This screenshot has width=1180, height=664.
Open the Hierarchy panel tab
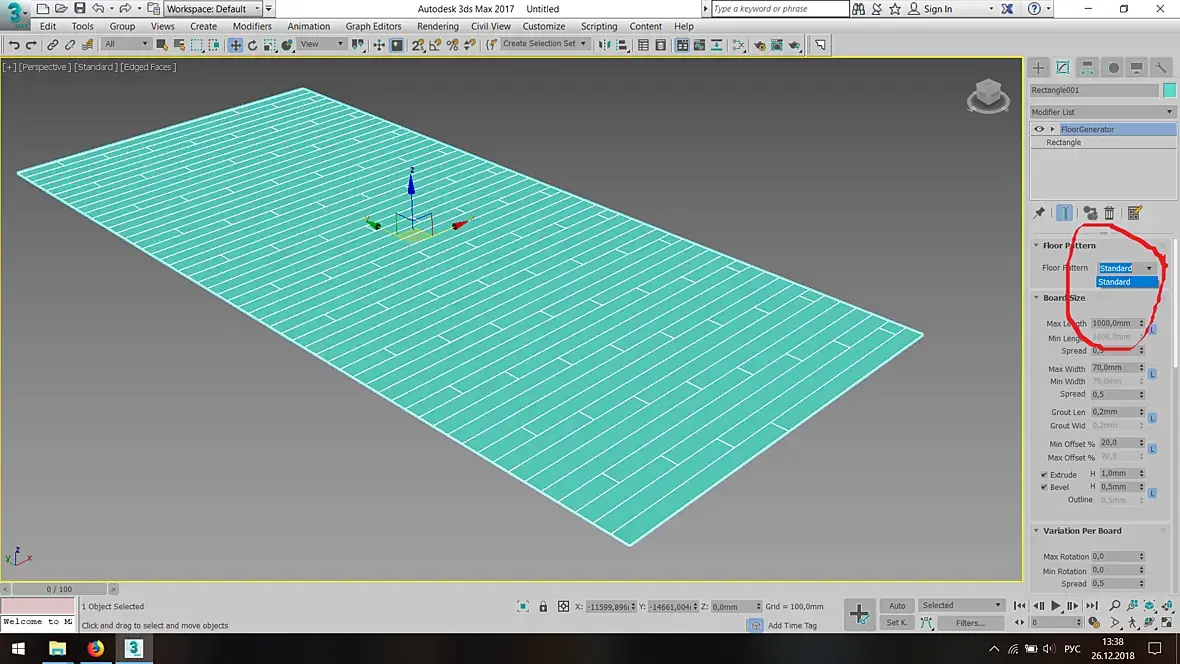1087,68
